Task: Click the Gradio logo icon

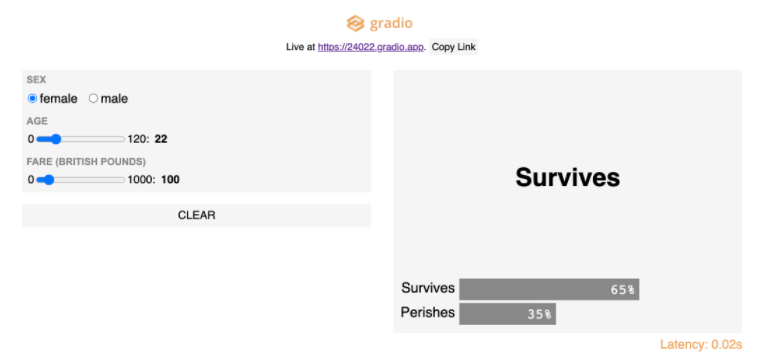Action: pyautogui.click(x=356, y=23)
